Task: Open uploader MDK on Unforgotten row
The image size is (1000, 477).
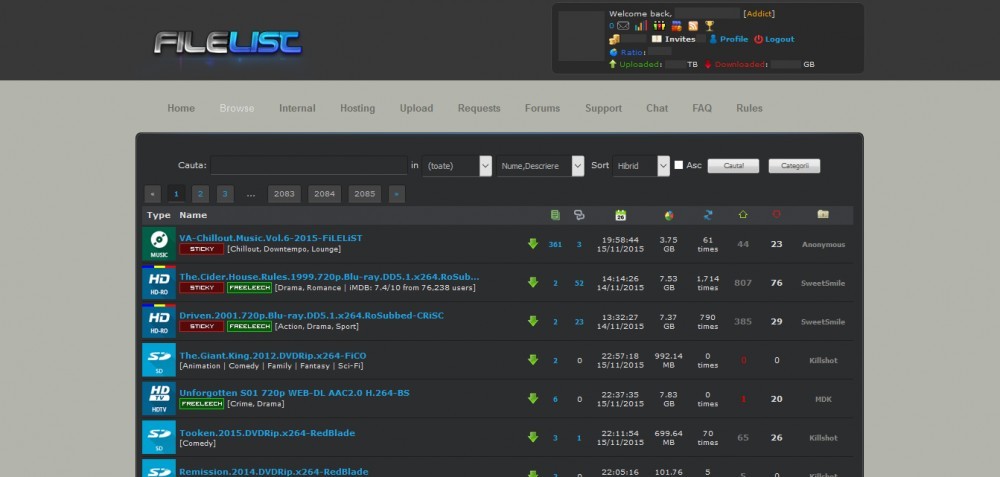Action: pyautogui.click(x=823, y=399)
